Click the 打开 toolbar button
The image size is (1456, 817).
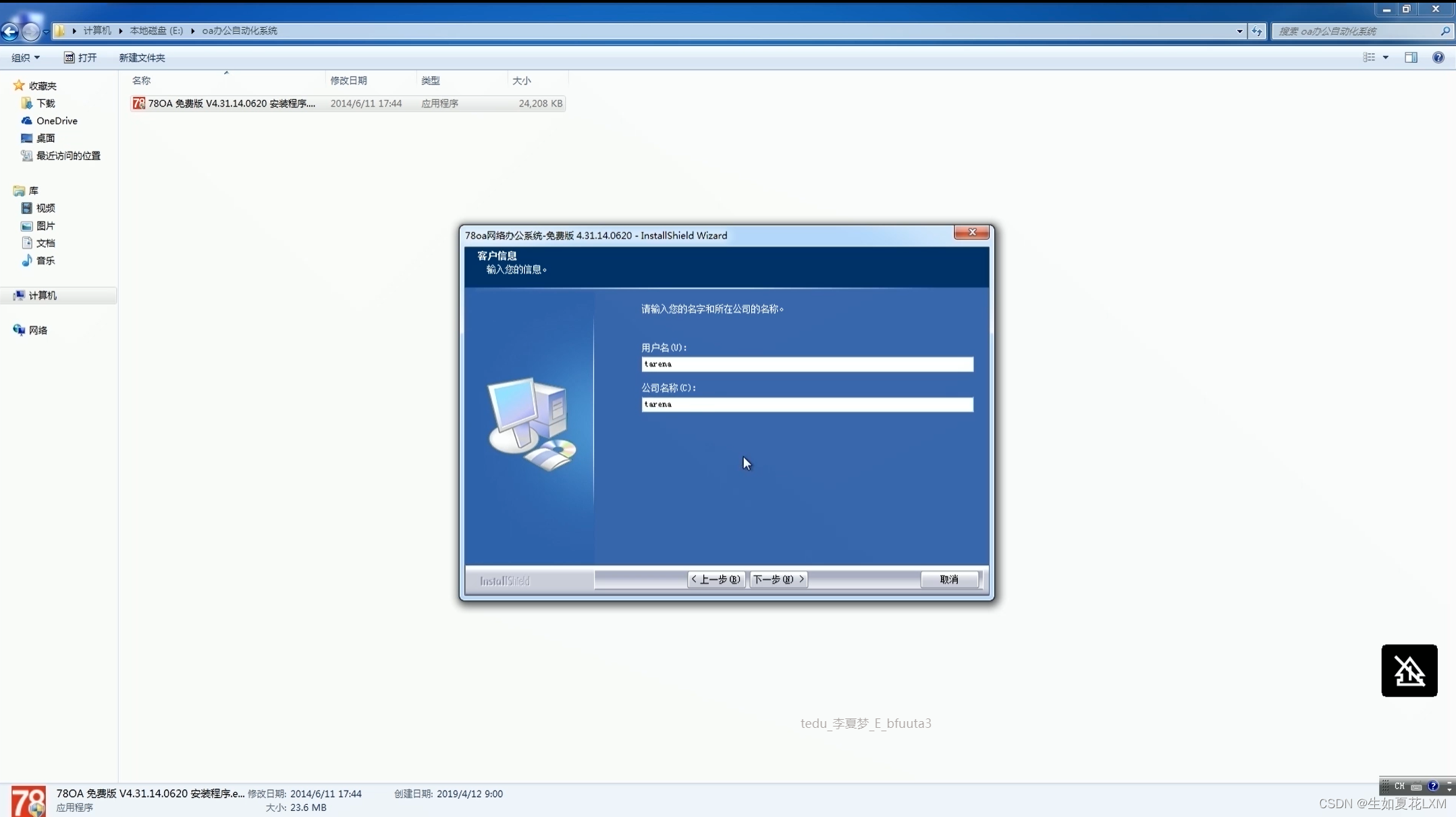point(80,57)
